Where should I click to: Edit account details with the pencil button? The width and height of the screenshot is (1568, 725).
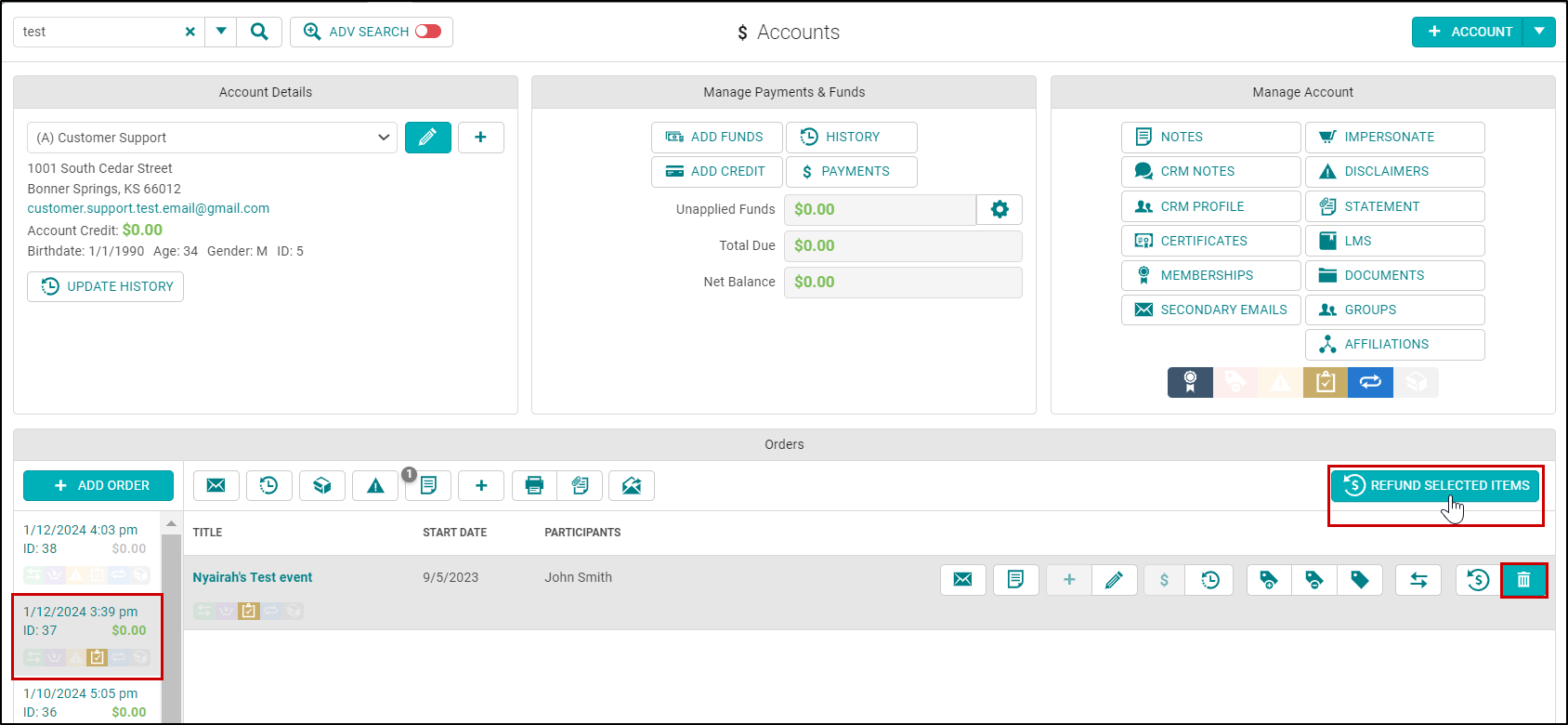[x=428, y=138]
